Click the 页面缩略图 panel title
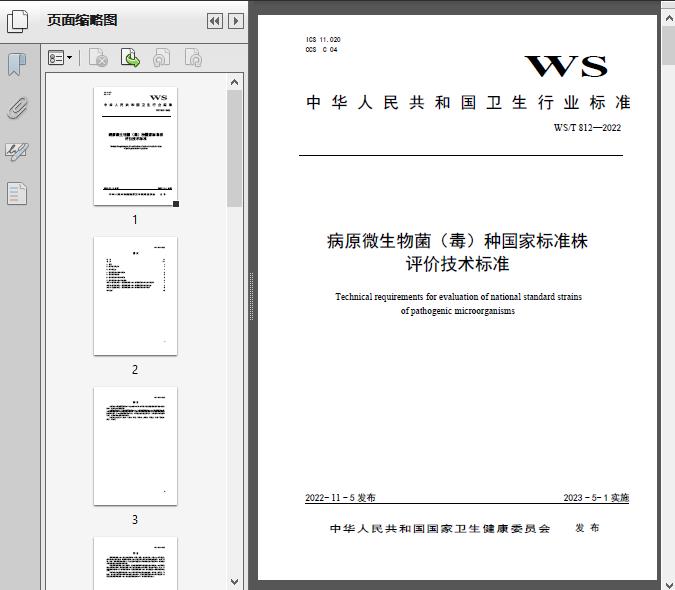This screenshot has height=590, width=675. click(82, 20)
